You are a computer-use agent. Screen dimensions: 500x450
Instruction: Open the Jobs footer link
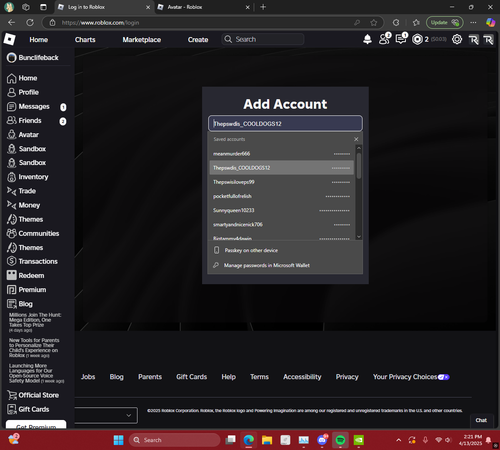tap(88, 377)
